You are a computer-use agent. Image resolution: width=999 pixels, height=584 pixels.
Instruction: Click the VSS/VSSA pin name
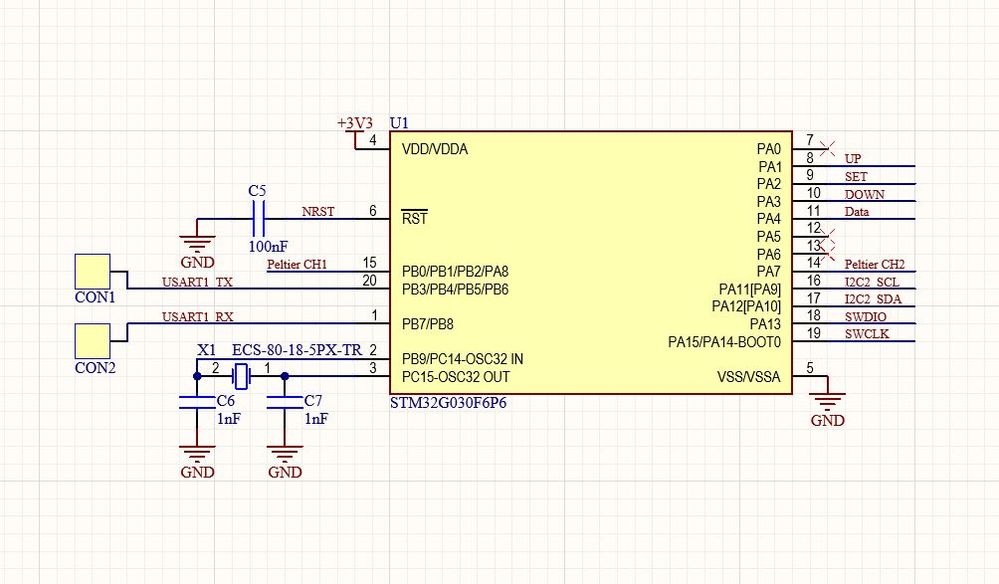(x=749, y=377)
